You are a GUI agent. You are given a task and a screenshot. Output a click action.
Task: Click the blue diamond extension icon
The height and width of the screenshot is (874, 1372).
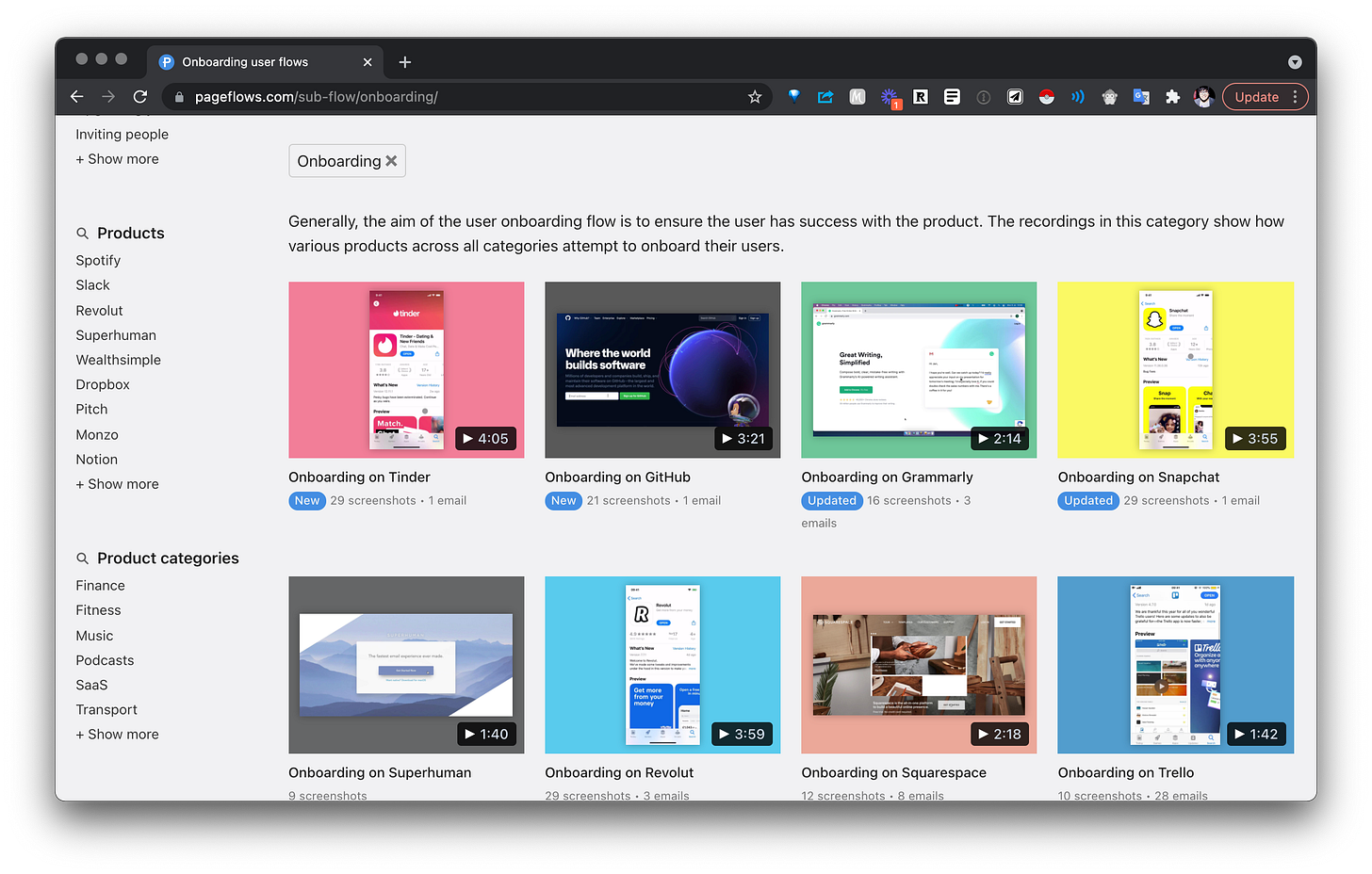click(794, 96)
